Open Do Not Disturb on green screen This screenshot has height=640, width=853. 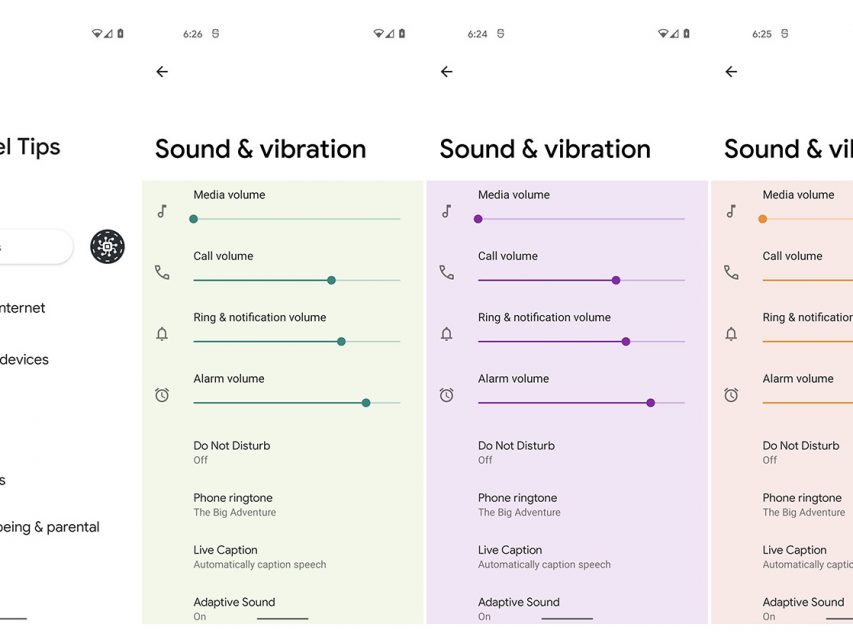(x=232, y=452)
